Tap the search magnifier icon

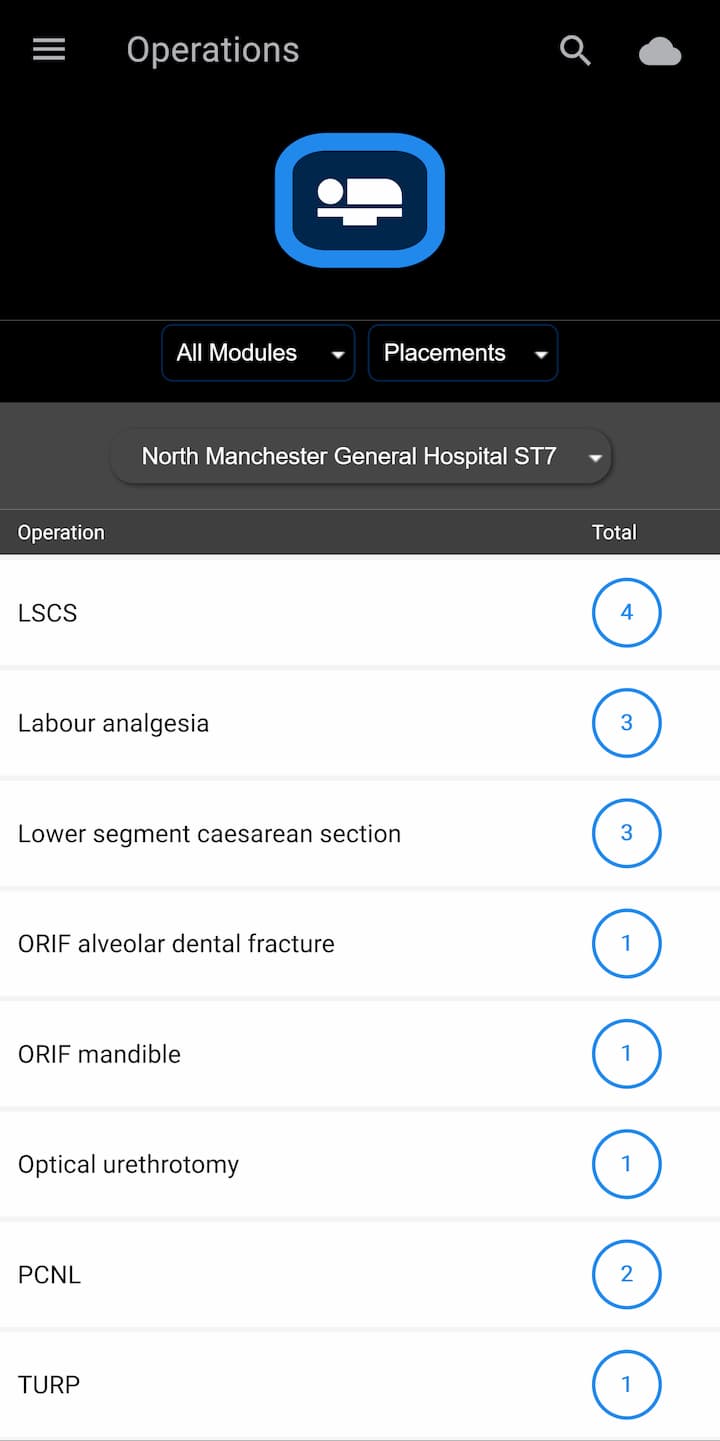point(575,50)
